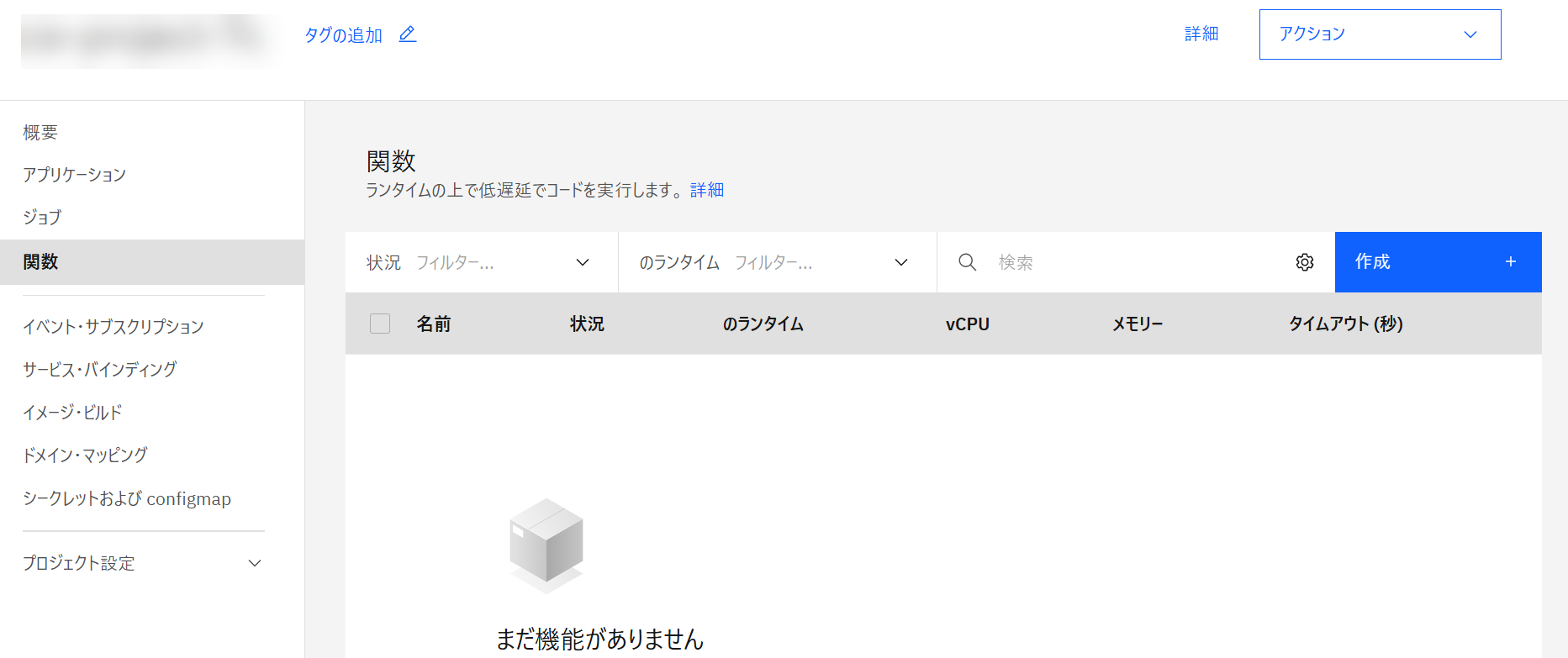Click inside the 検索 search field
Image resolution: width=1568 pixels, height=658 pixels.
click(x=1135, y=262)
